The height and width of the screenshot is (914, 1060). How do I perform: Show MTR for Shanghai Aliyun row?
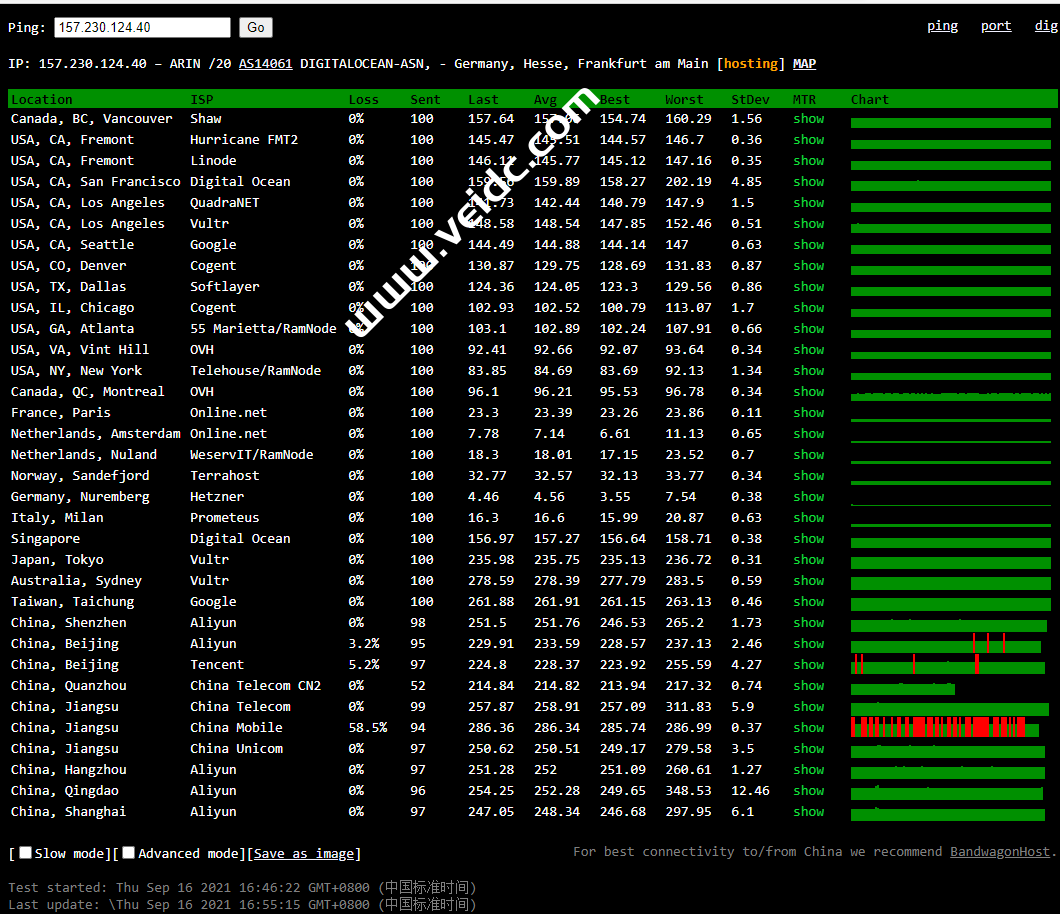coord(809,811)
